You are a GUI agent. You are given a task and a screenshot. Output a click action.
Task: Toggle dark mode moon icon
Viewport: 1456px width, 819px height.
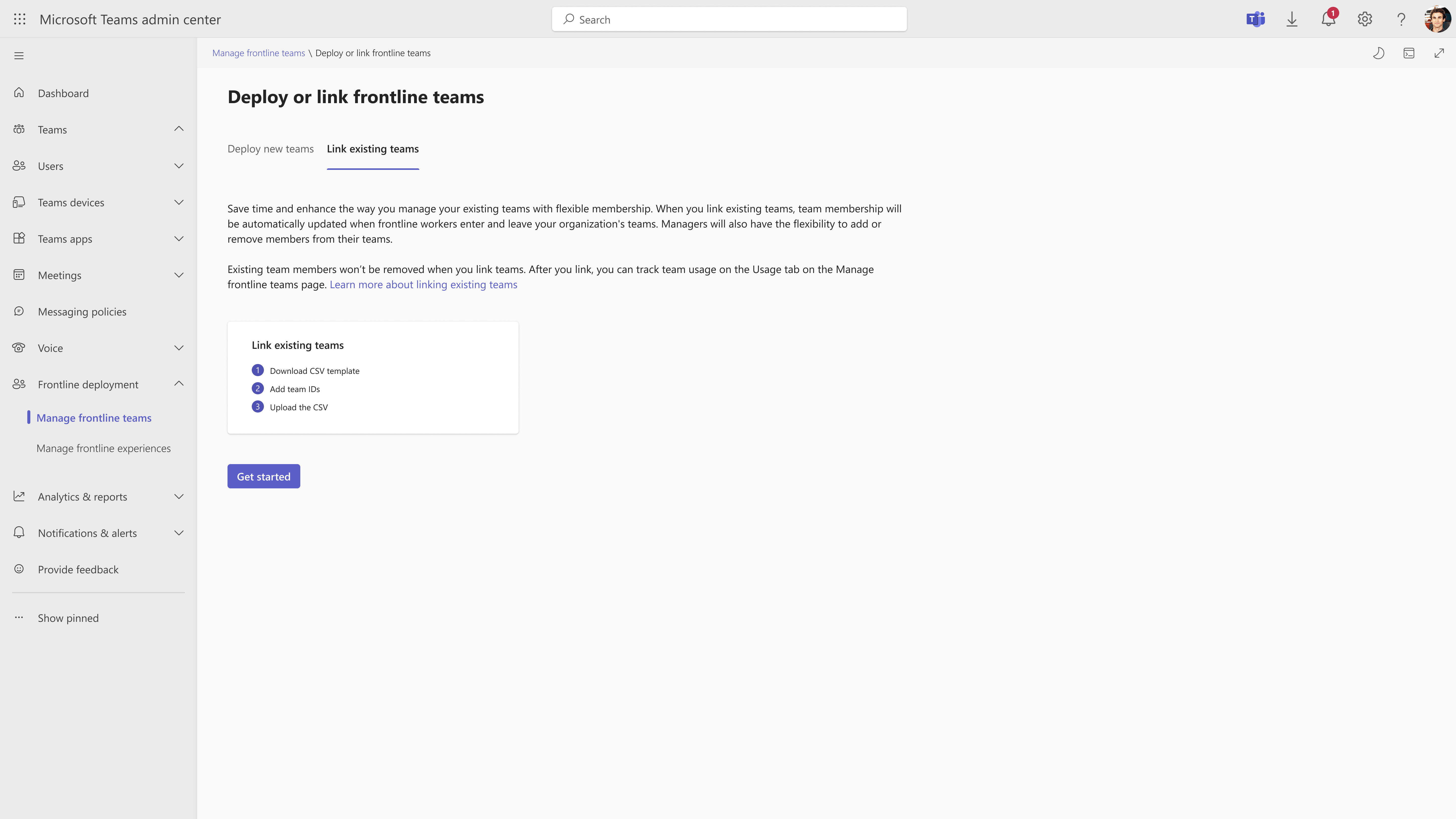[1379, 53]
